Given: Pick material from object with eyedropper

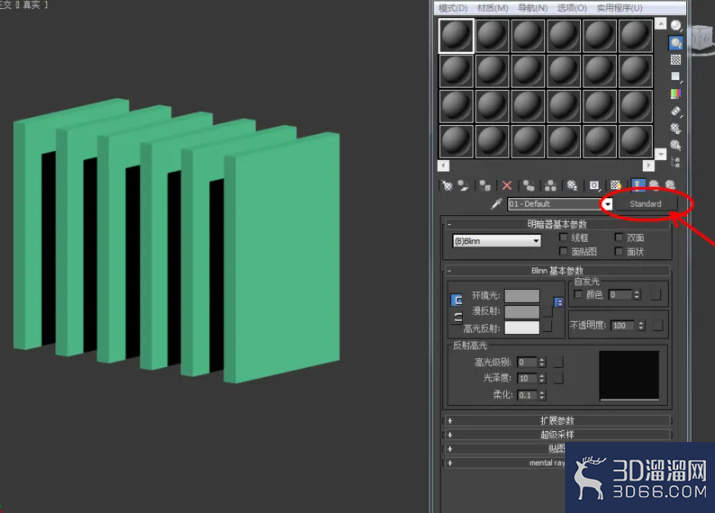Looking at the screenshot, I should [x=496, y=203].
